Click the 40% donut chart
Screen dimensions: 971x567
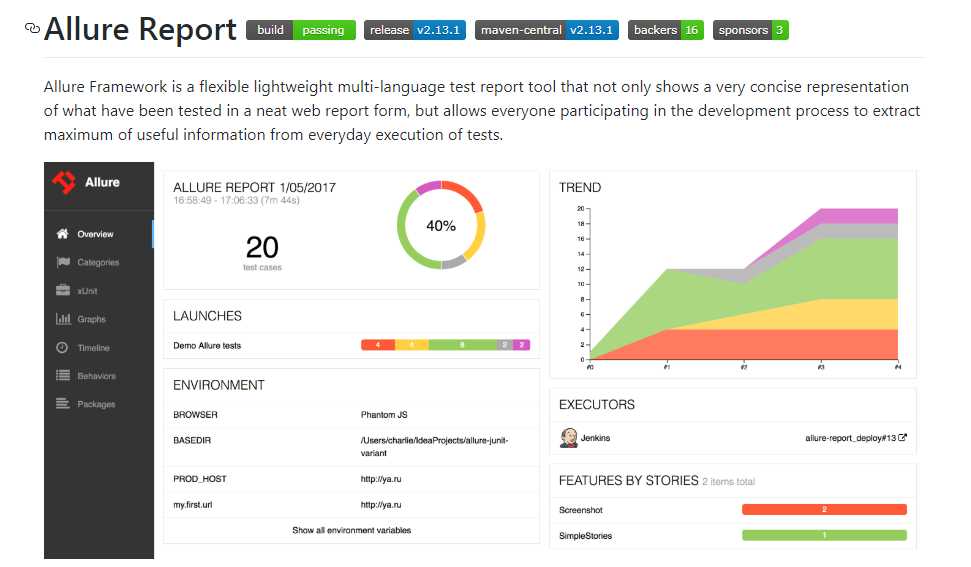(441, 225)
